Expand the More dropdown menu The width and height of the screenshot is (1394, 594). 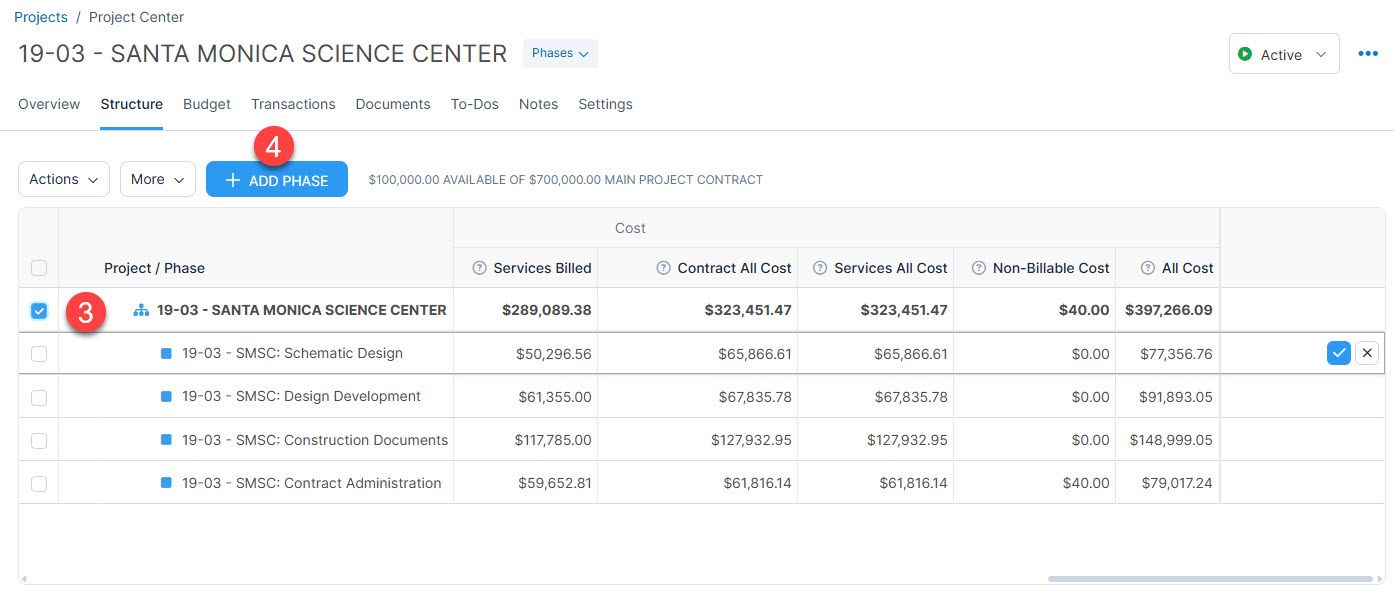pyautogui.click(x=157, y=178)
